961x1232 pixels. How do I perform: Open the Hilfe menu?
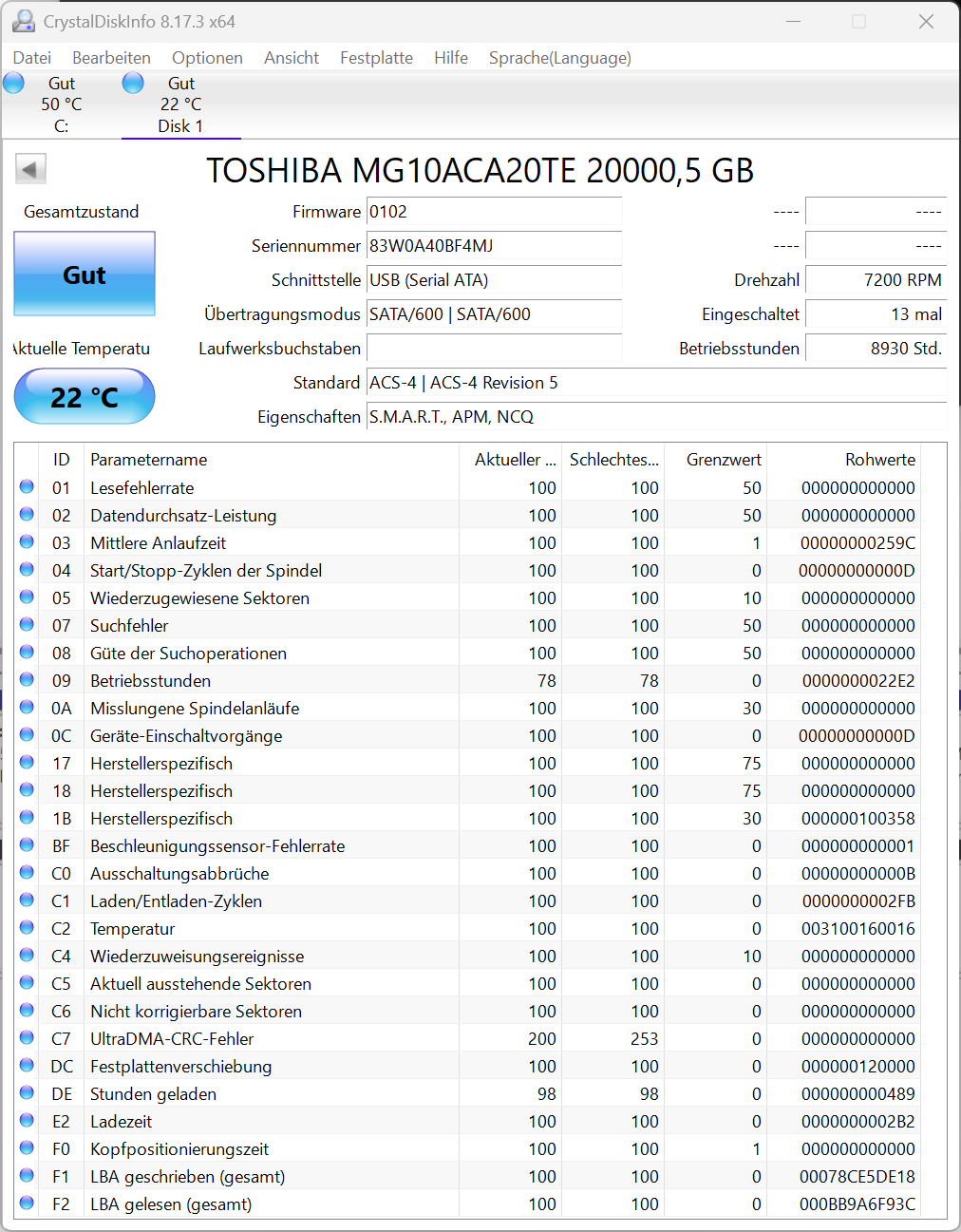(451, 58)
